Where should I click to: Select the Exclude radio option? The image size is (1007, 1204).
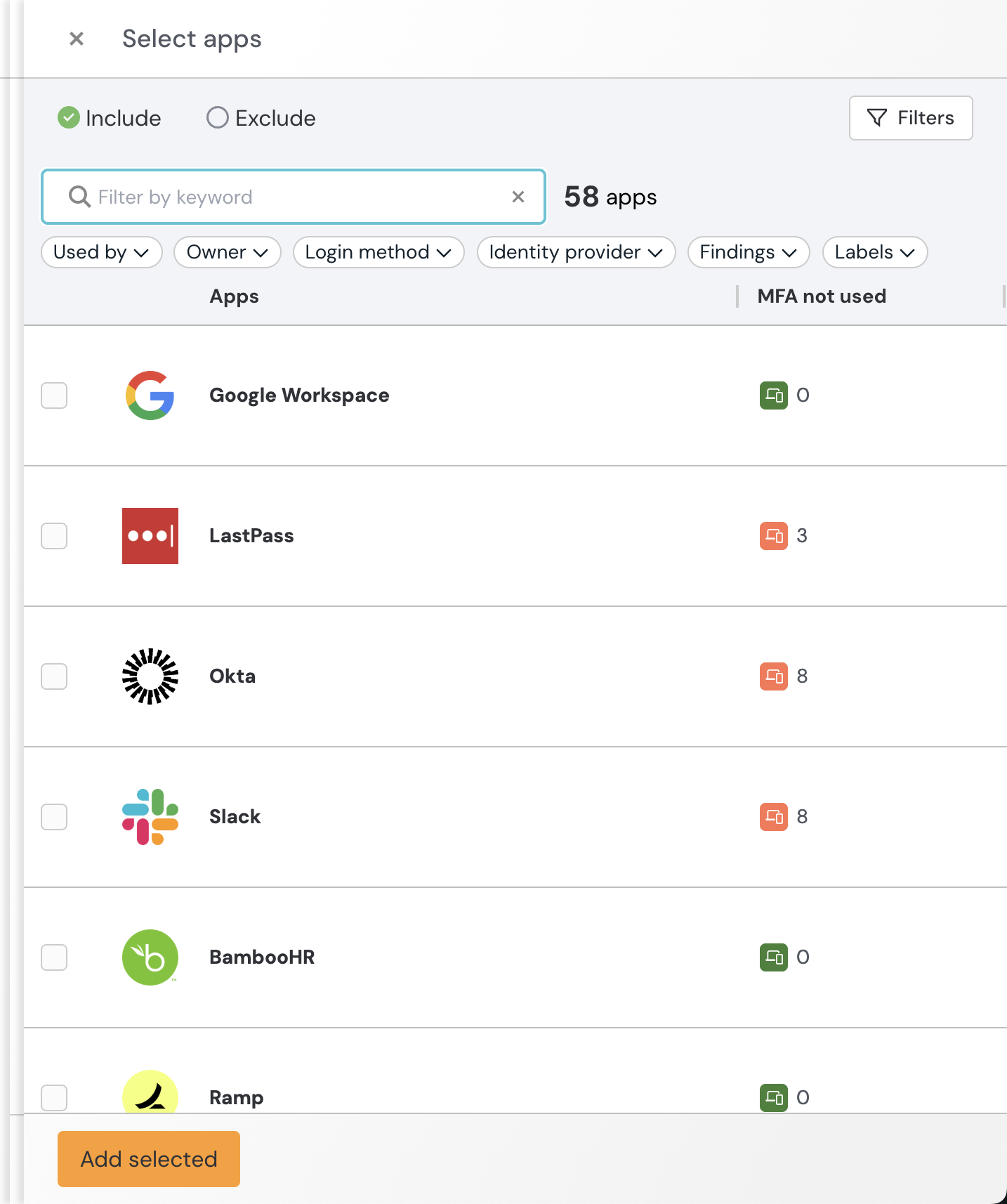click(261, 118)
